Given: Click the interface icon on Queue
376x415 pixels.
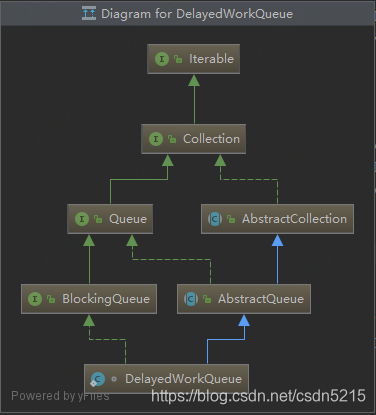Looking at the screenshot, I should 82,219.
